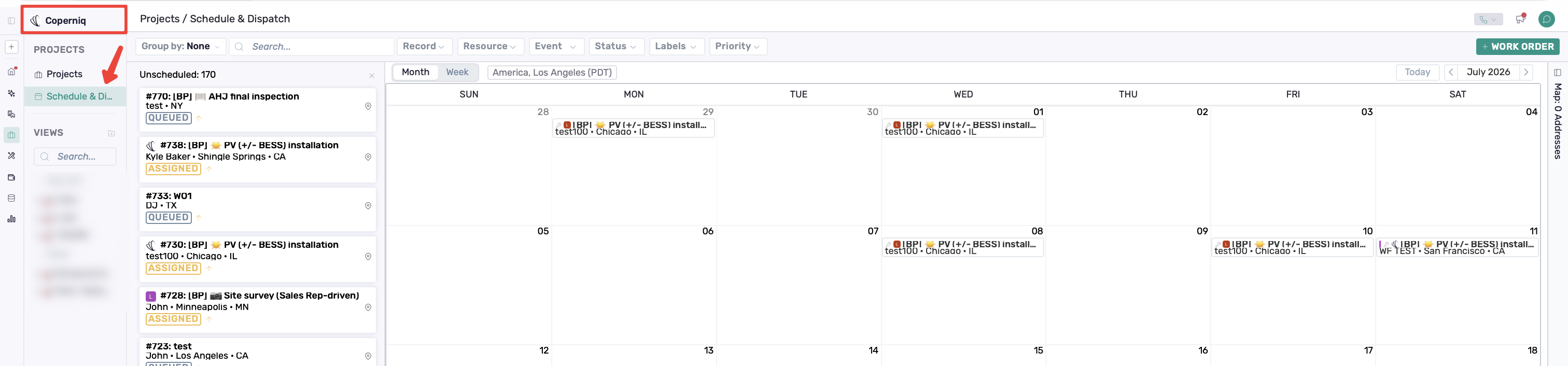
Task: Click the plus create icon in left rail
Action: click(x=11, y=47)
